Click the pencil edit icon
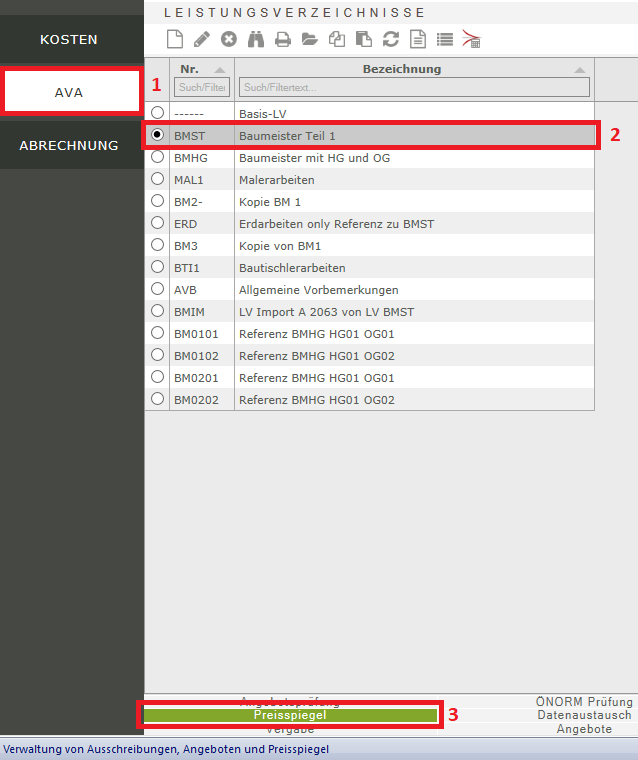The width and height of the screenshot is (638, 760). 202,40
